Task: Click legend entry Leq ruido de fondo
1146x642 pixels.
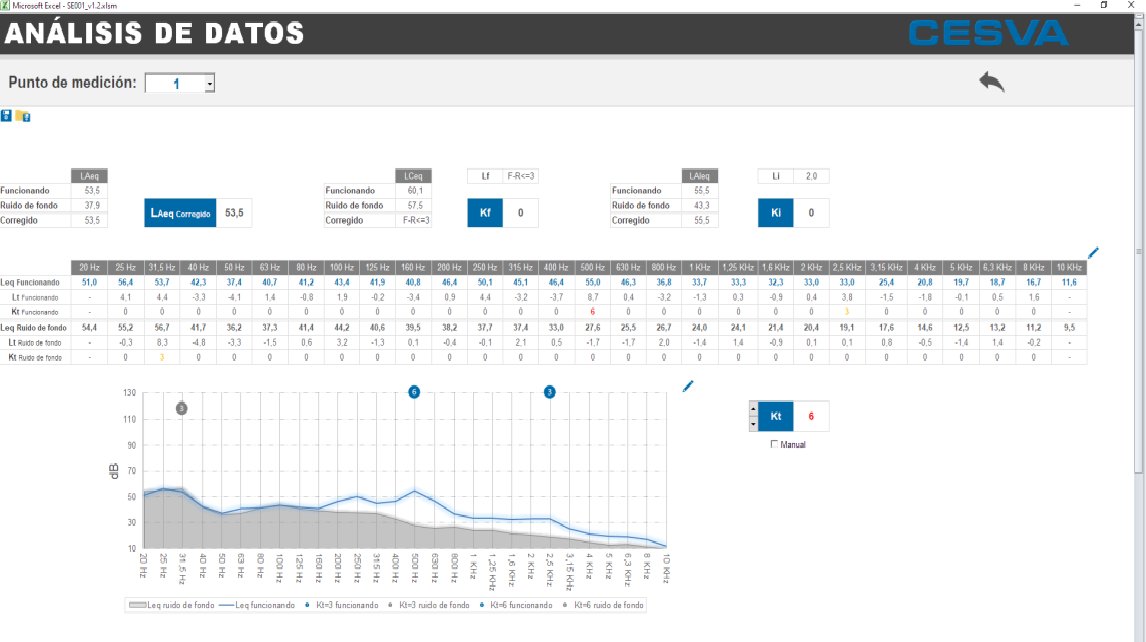Action: [x=172, y=605]
